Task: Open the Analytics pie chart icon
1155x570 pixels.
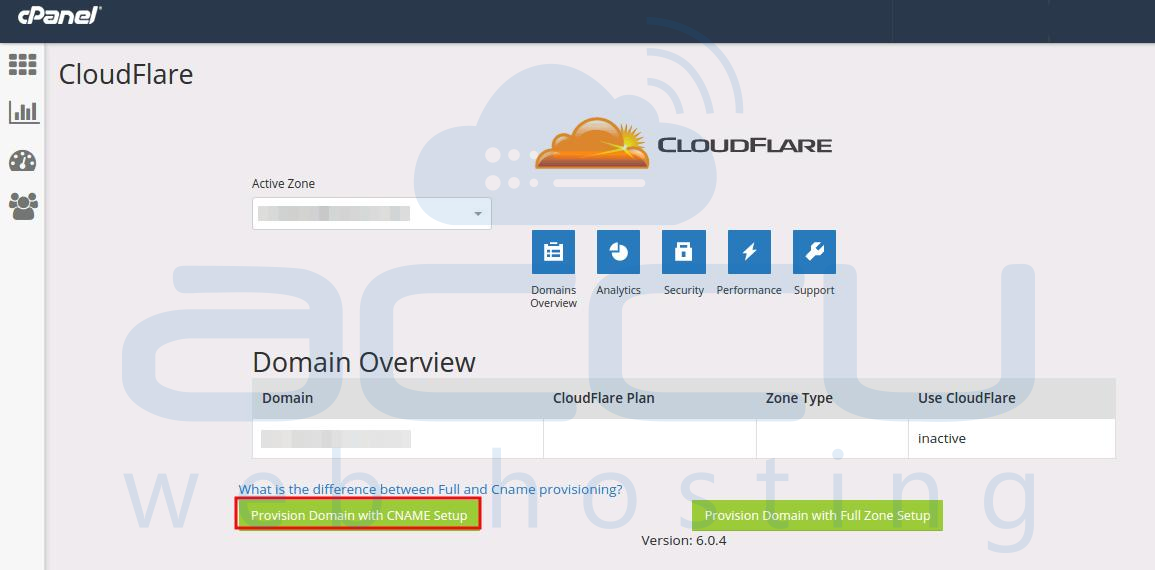Action: (618, 252)
